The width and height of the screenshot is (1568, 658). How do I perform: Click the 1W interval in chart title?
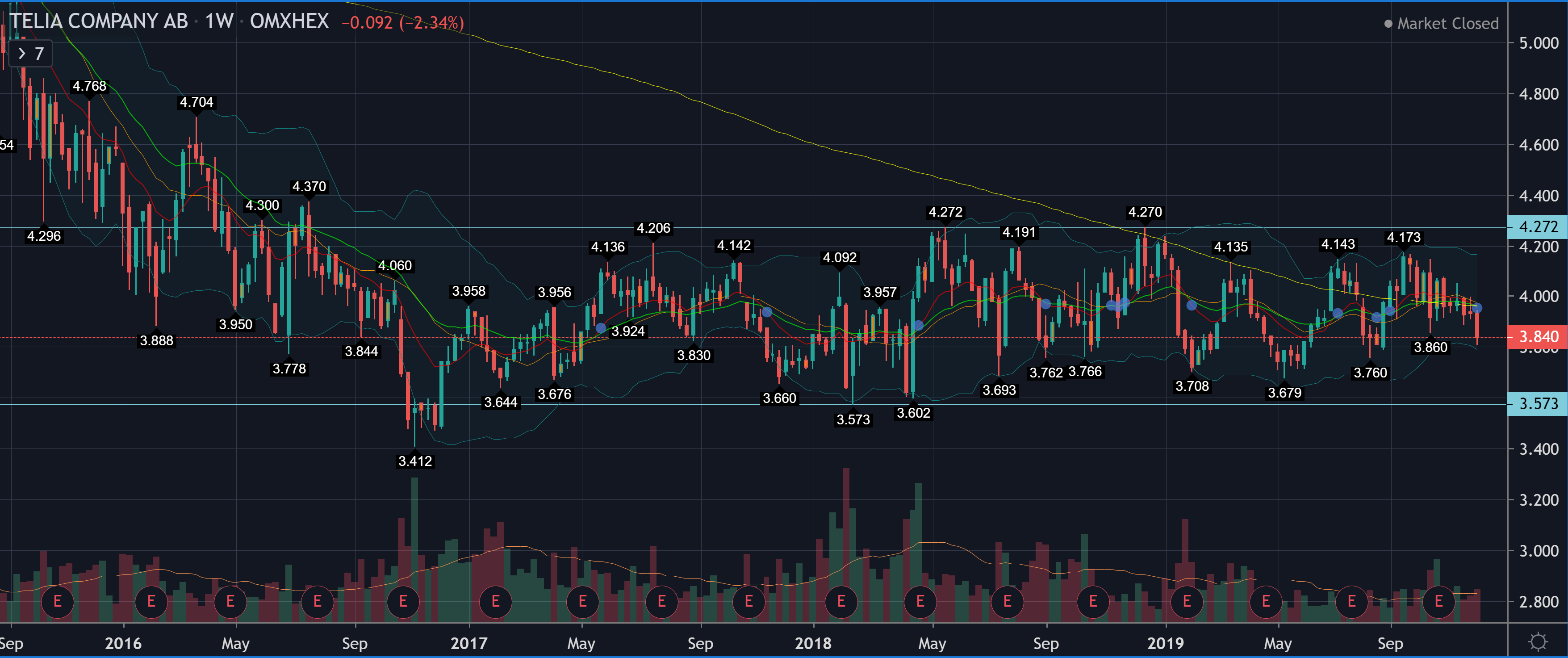pos(218,21)
